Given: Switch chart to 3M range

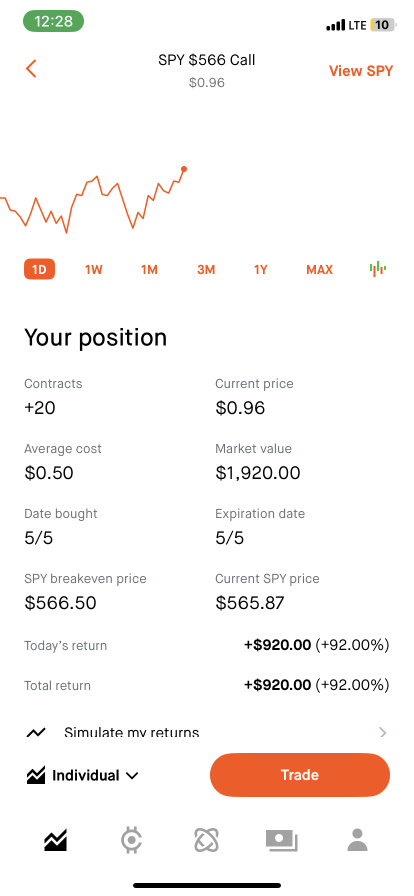Looking at the screenshot, I should pos(206,269).
